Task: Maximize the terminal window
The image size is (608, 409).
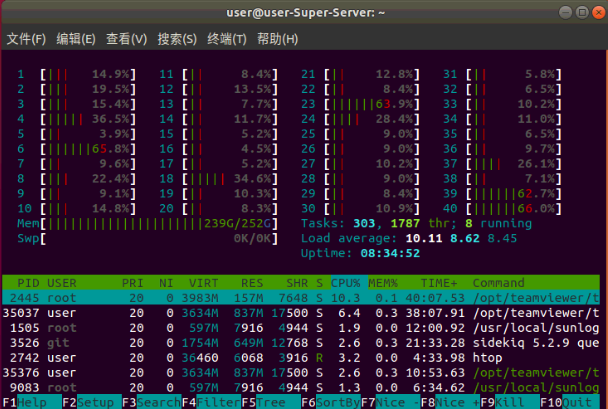Action: pos(582,13)
